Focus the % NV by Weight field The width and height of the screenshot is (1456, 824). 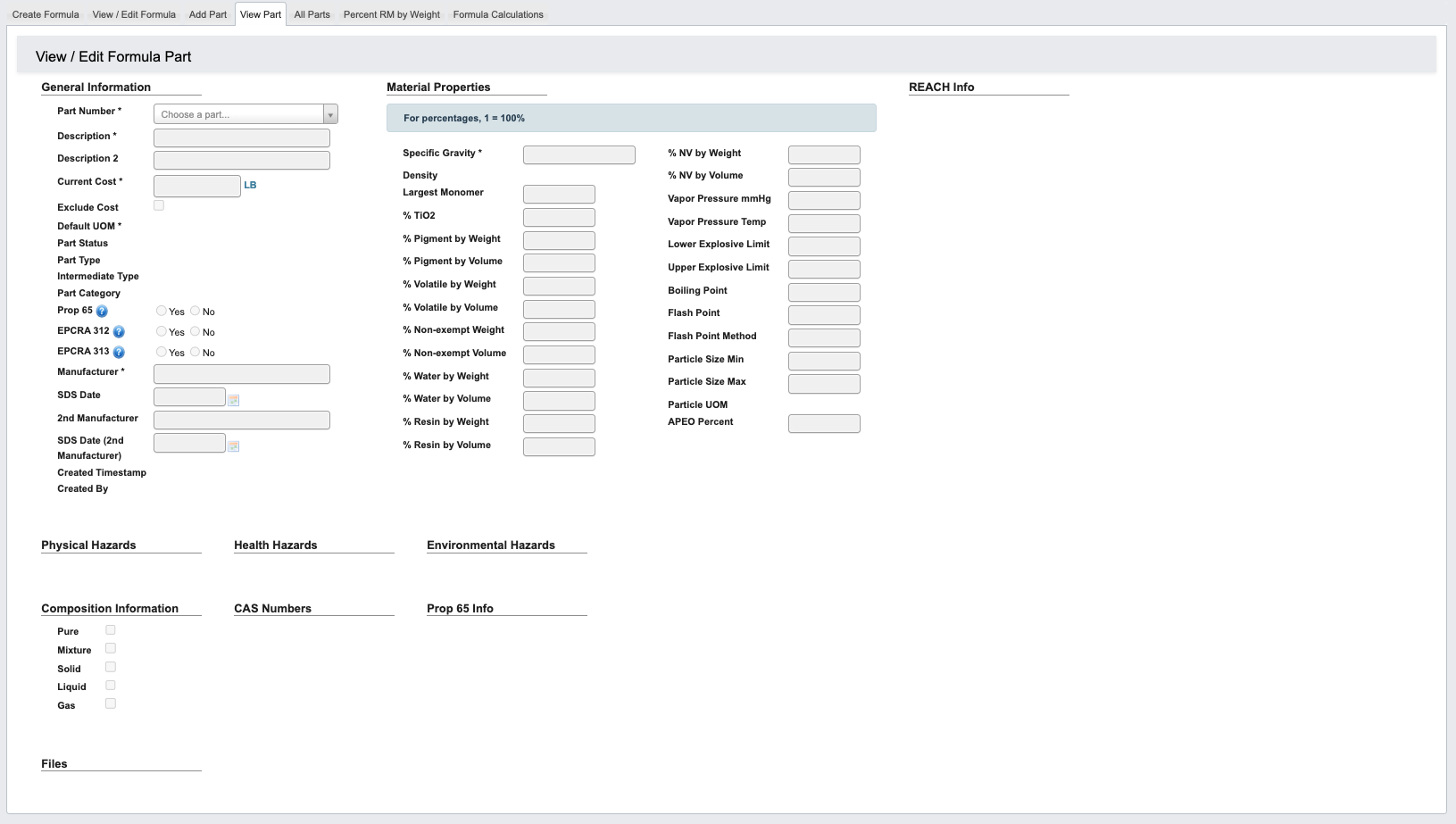(824, 154)
